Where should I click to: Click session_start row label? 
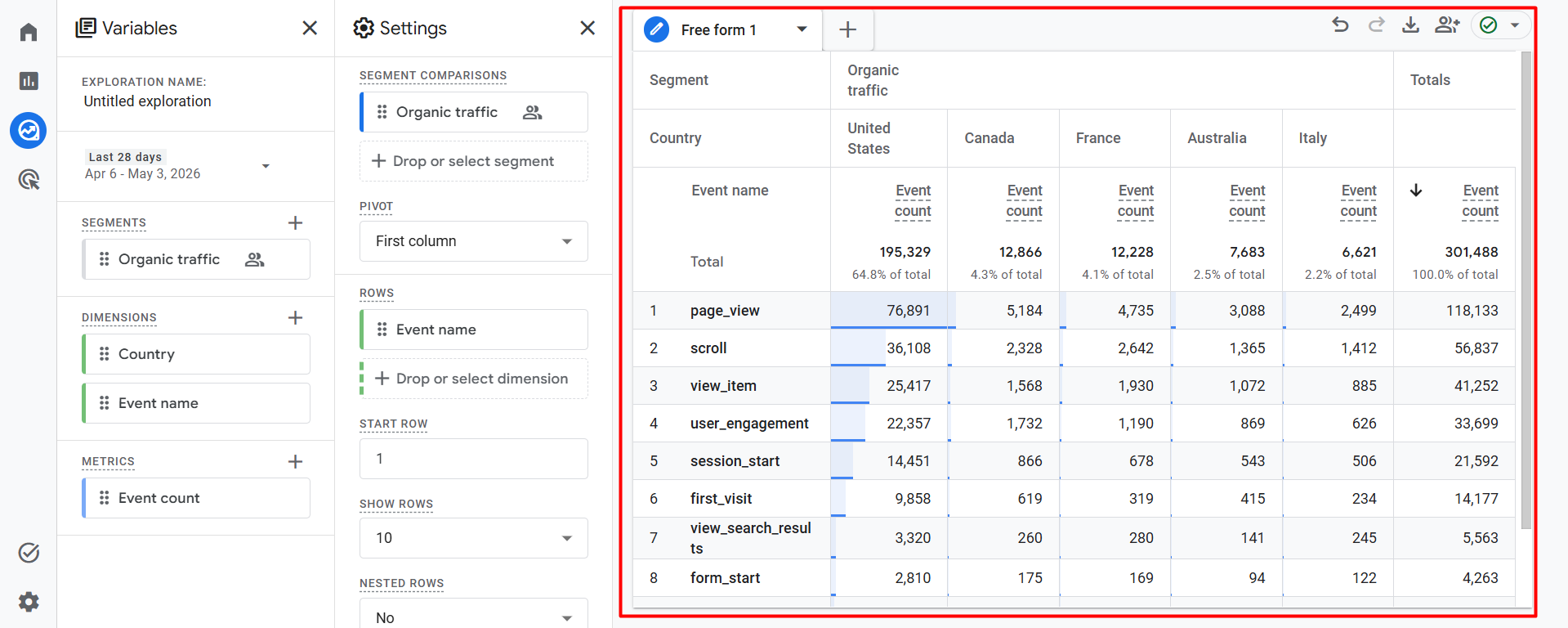pyautogui.click(x=735, y=461)
